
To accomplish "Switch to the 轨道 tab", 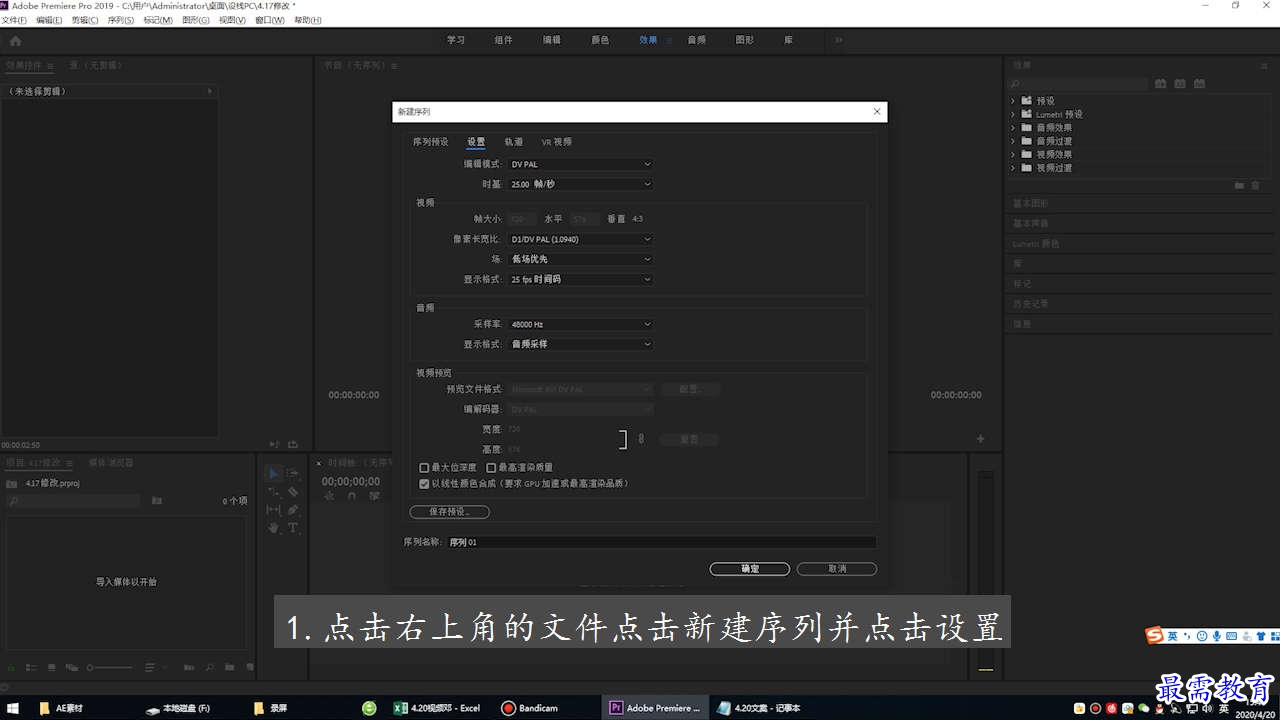I will tap(513, 142).
